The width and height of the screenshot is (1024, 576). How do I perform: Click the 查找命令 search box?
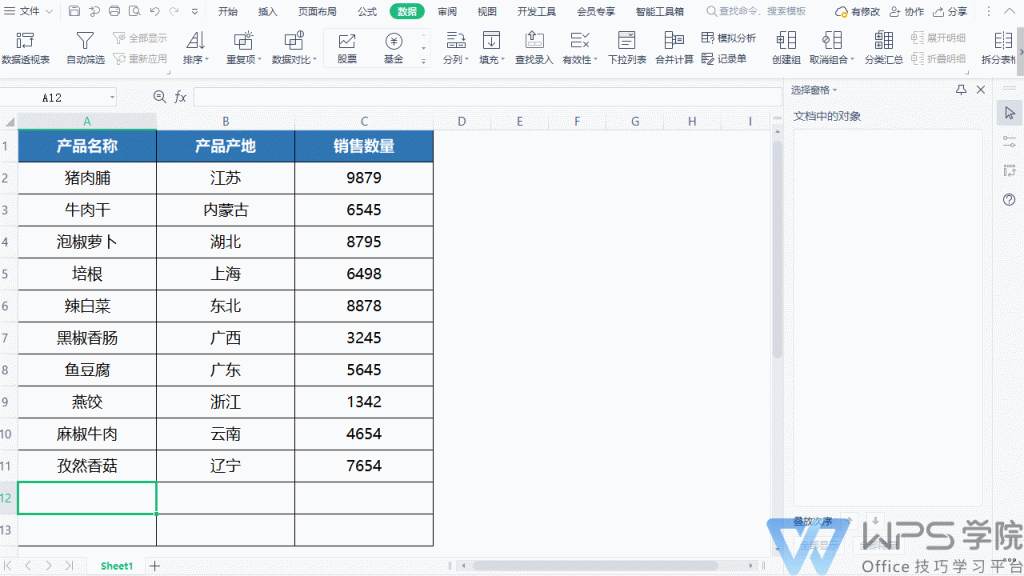coord(758,11)
